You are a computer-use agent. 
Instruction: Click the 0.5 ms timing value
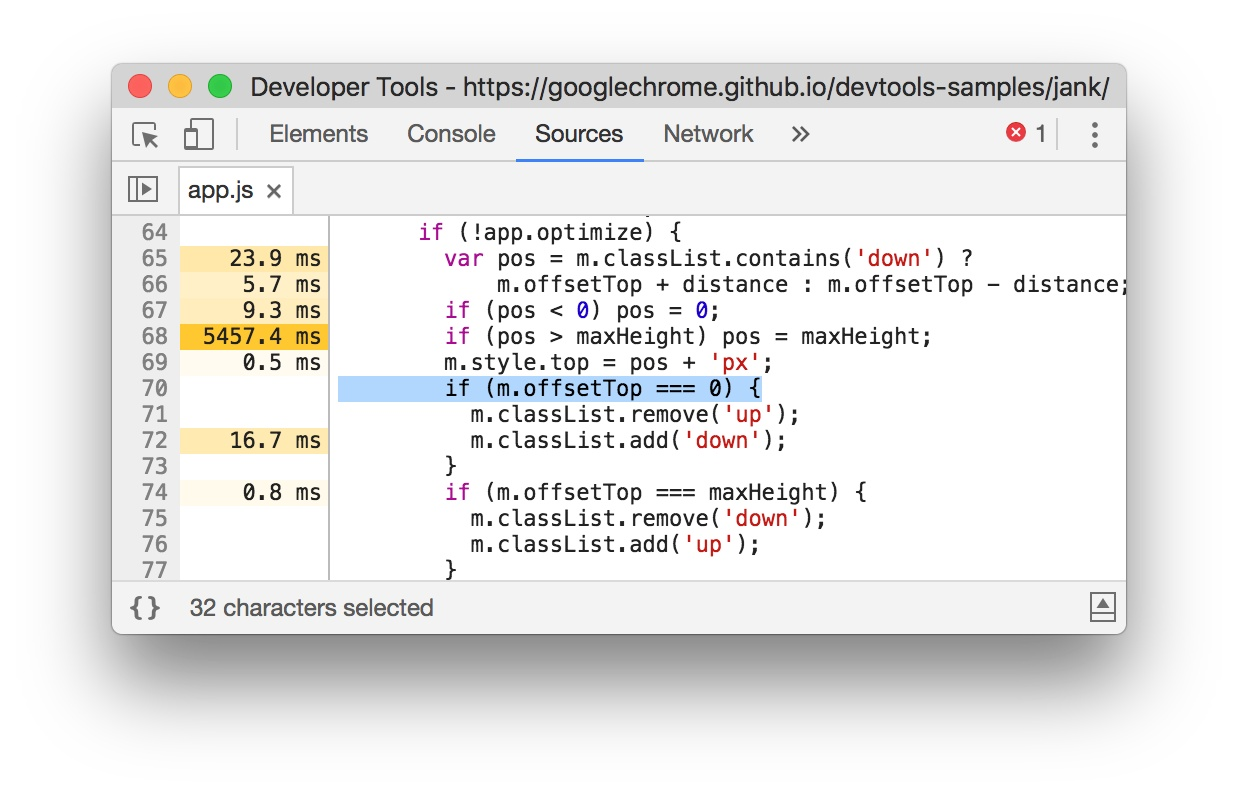(x=282, y=362)
